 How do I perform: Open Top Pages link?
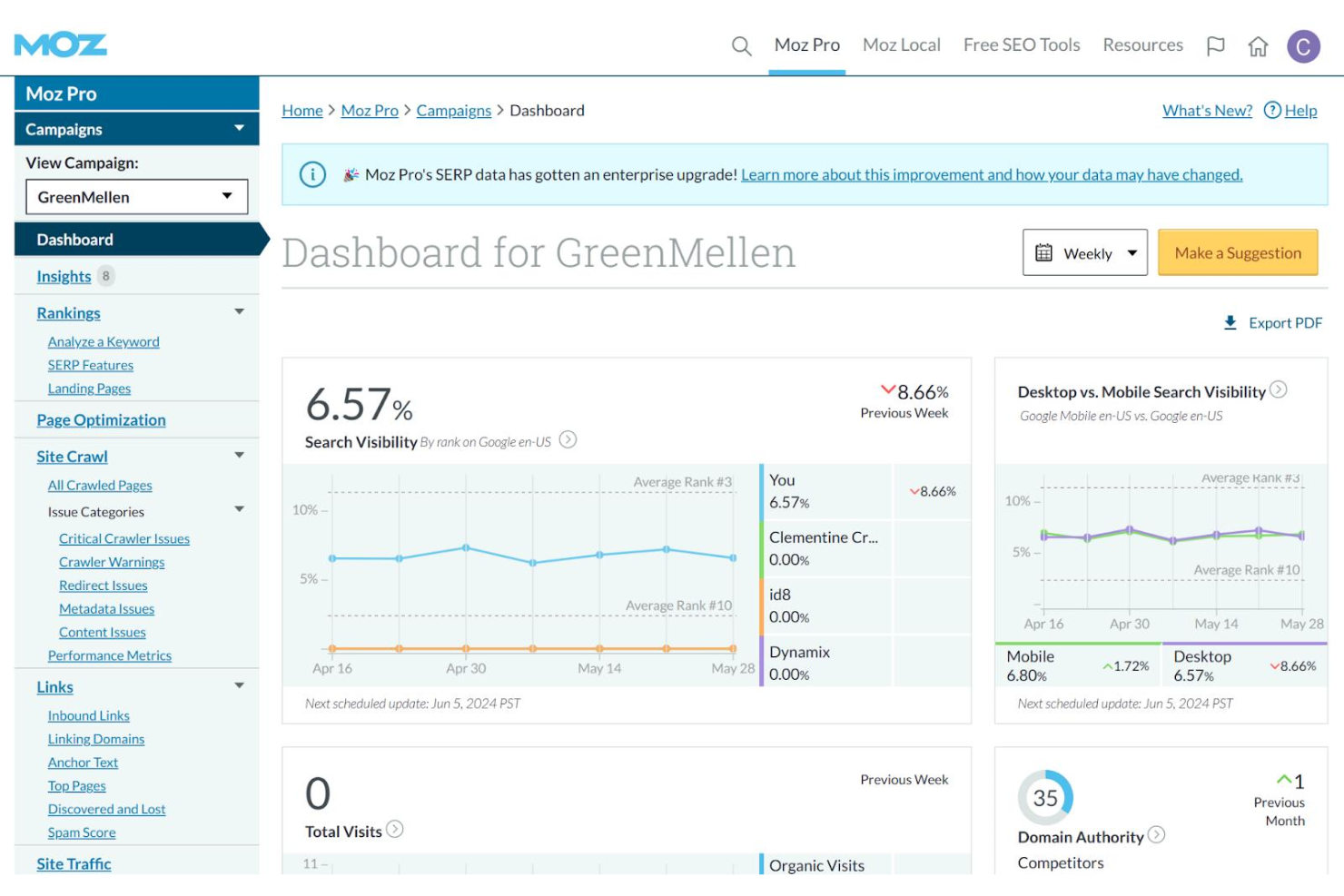(77, 786)
